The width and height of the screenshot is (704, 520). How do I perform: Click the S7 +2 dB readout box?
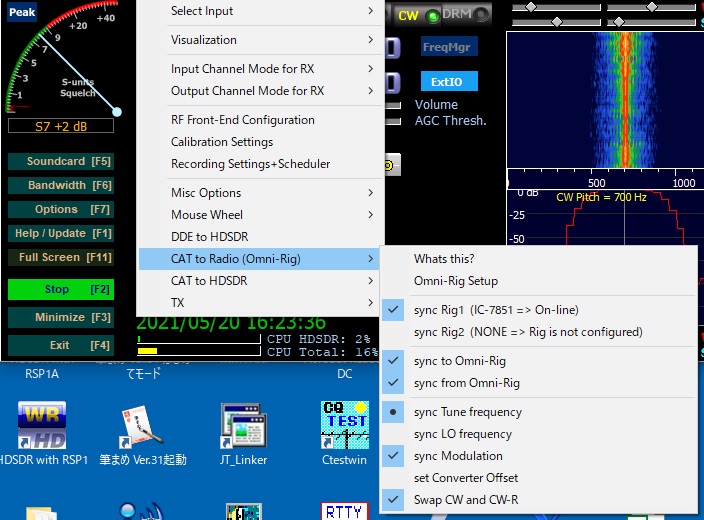click(x=61, y=126)
